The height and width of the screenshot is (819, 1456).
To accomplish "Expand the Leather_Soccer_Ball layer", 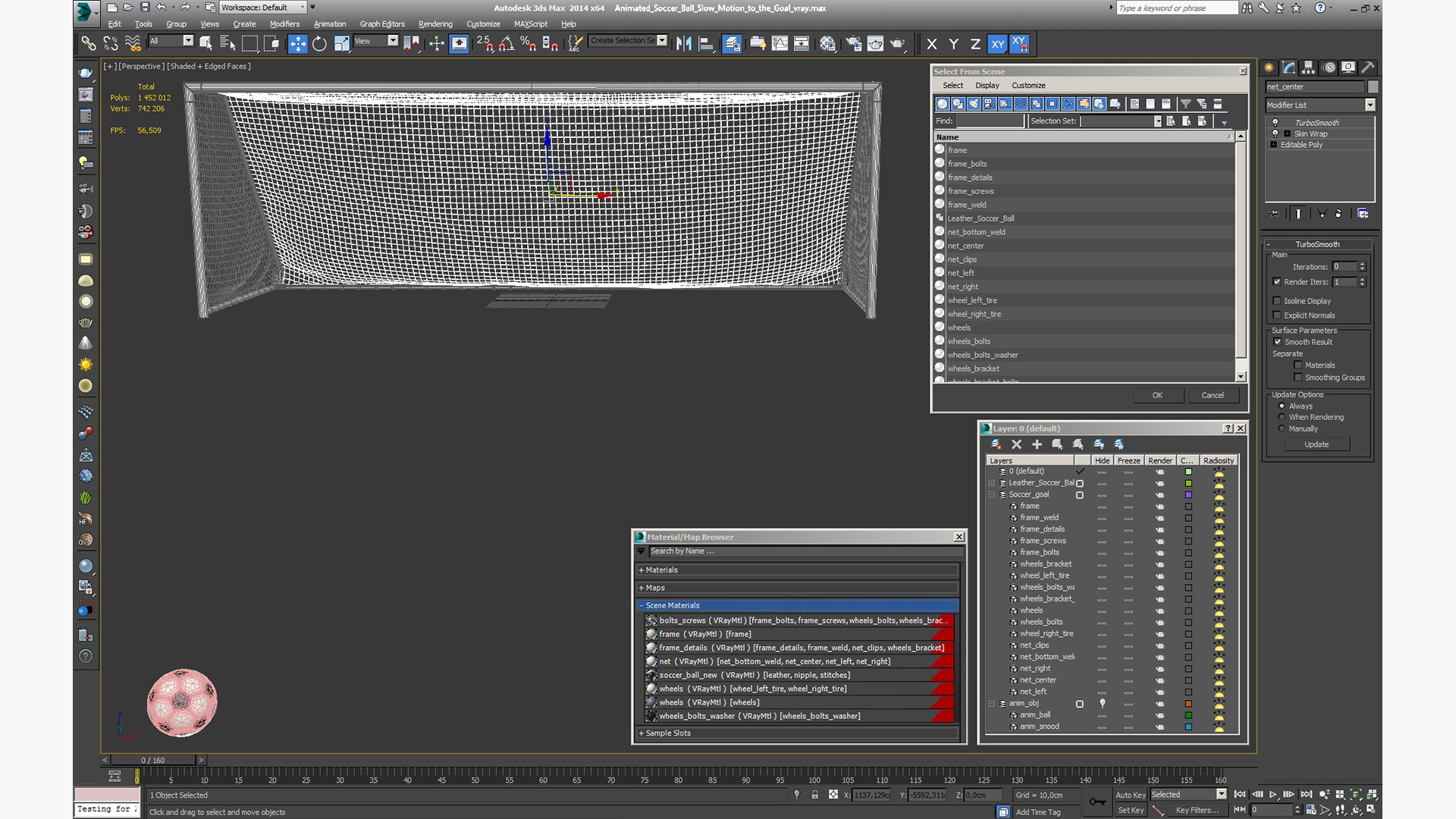I will point(991,483).
